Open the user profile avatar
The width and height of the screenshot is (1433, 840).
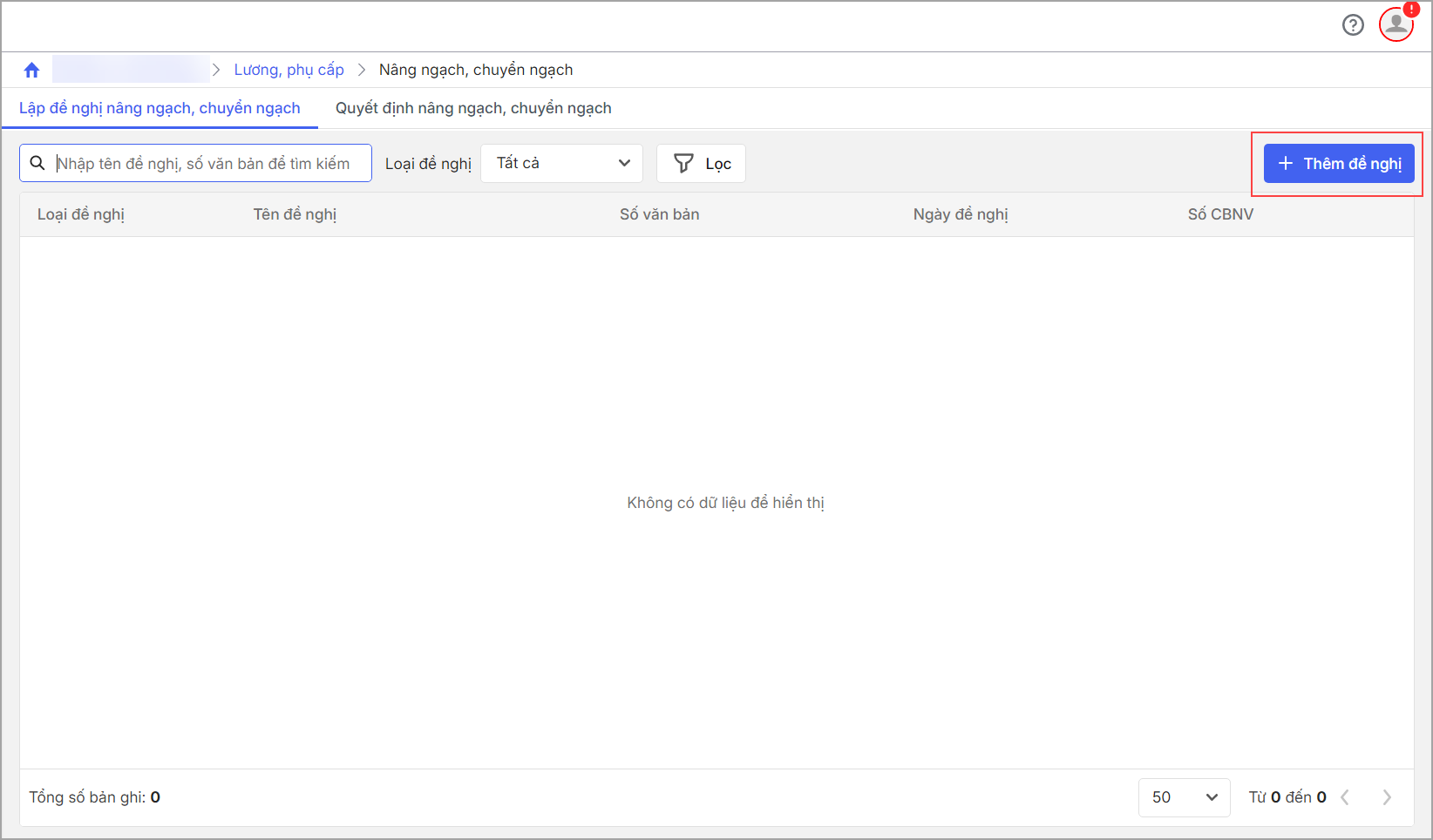(1396, 24)
